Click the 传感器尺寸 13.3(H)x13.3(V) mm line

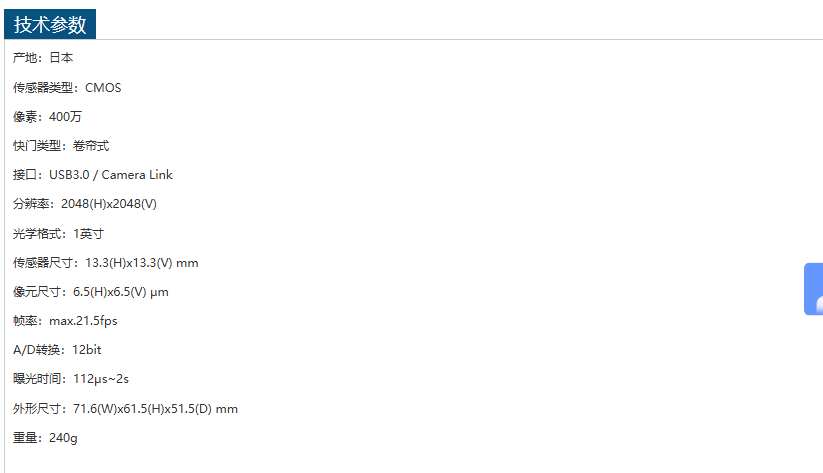[x=106, y=263]
